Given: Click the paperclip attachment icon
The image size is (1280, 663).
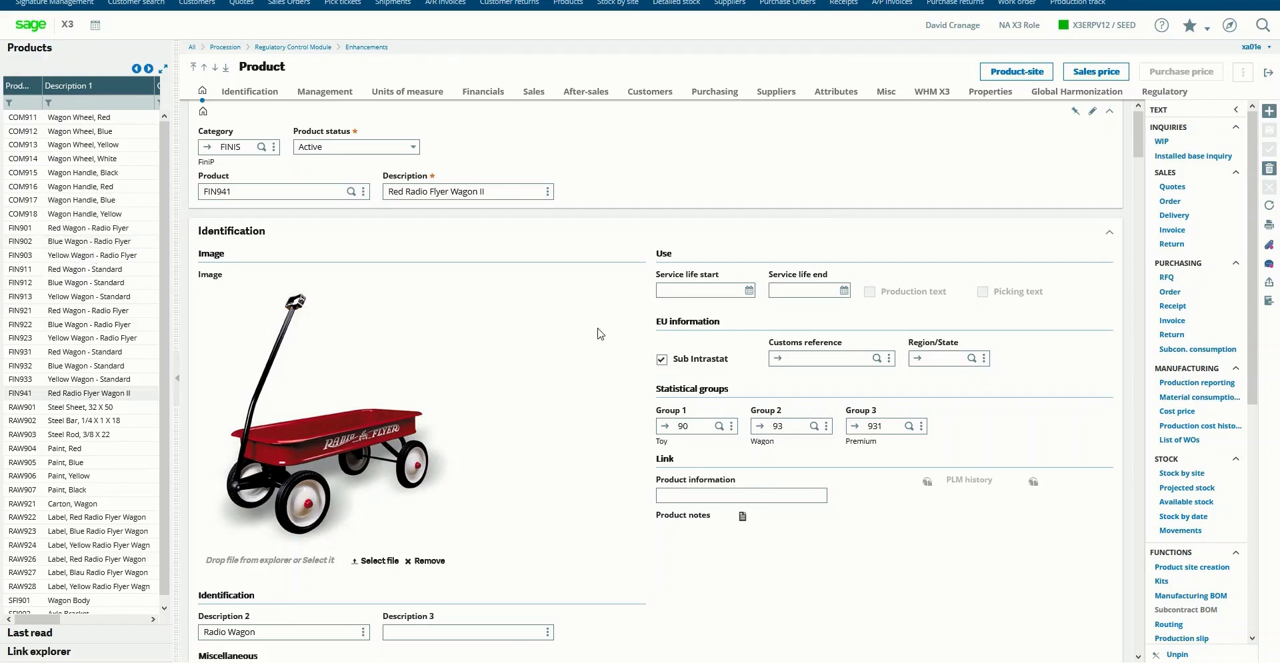Looking at the screenshot, I should [1269, 245].
